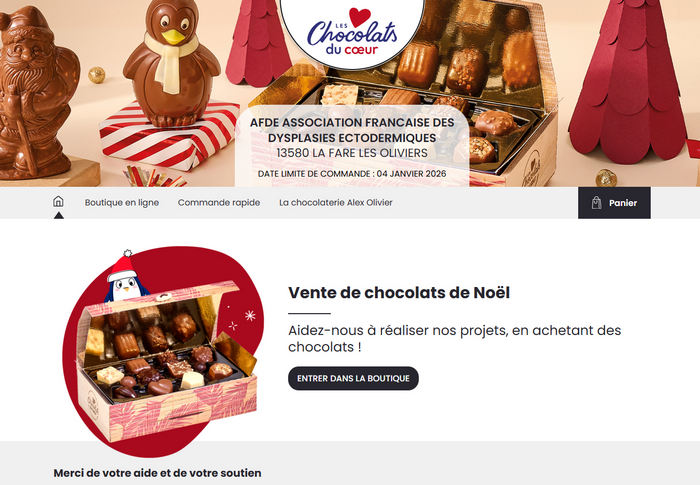This screenshot has width=700, height=485.
Task: Click the date limite de commande text
Action: (x=352, y=174)
